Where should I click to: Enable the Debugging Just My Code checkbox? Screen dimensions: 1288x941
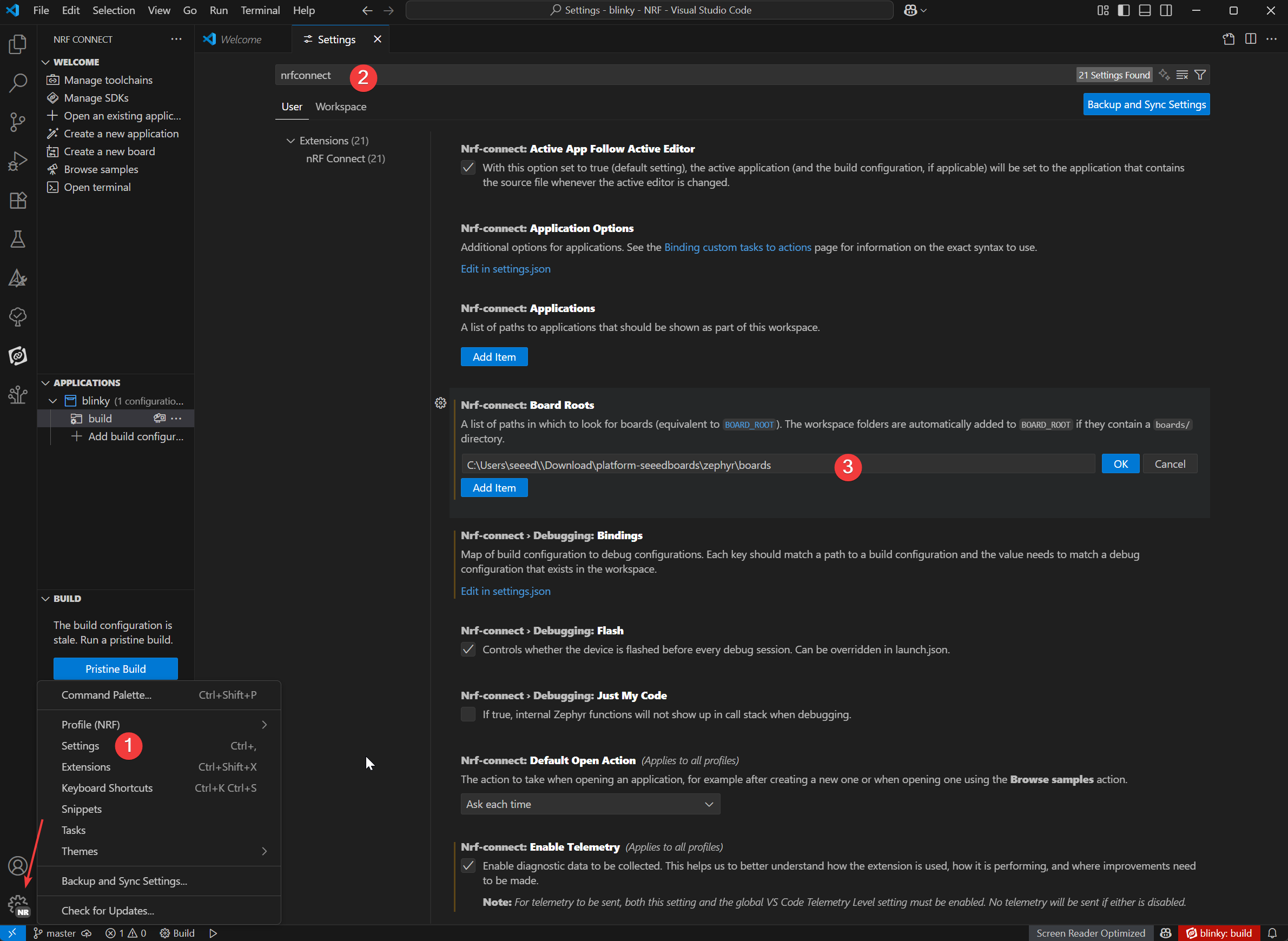[x=468, y=714]
